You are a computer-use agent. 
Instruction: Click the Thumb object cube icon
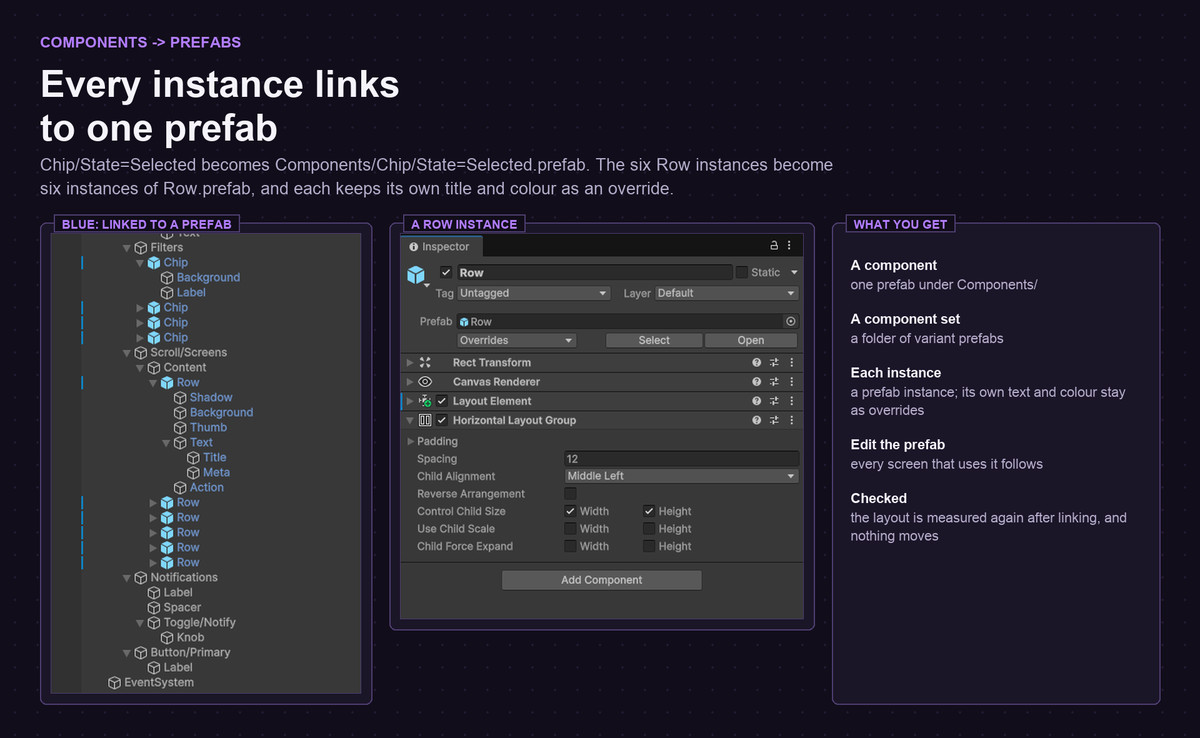pos(181,427)
